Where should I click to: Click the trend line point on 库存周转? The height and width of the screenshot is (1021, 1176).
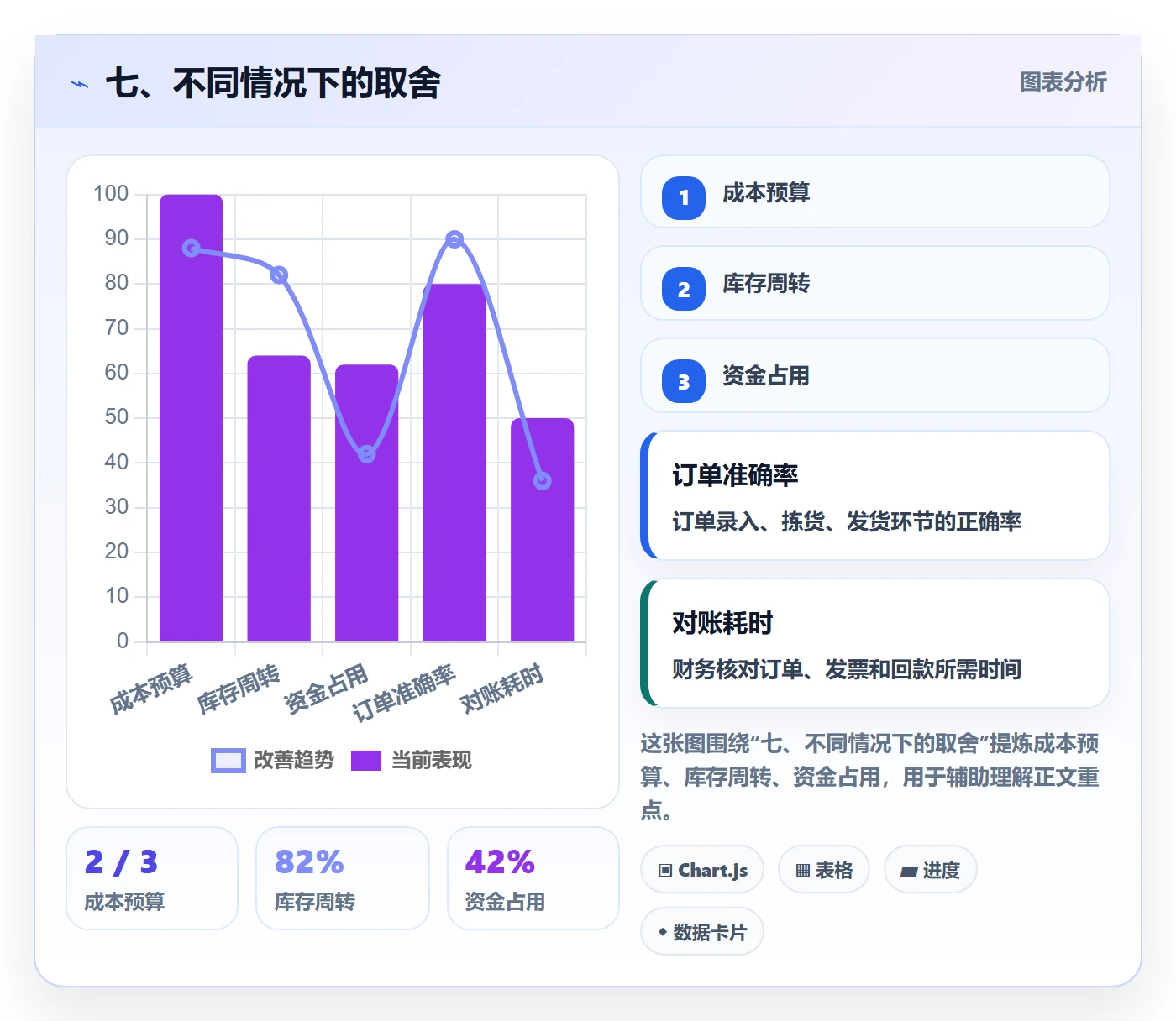point(279,275)
